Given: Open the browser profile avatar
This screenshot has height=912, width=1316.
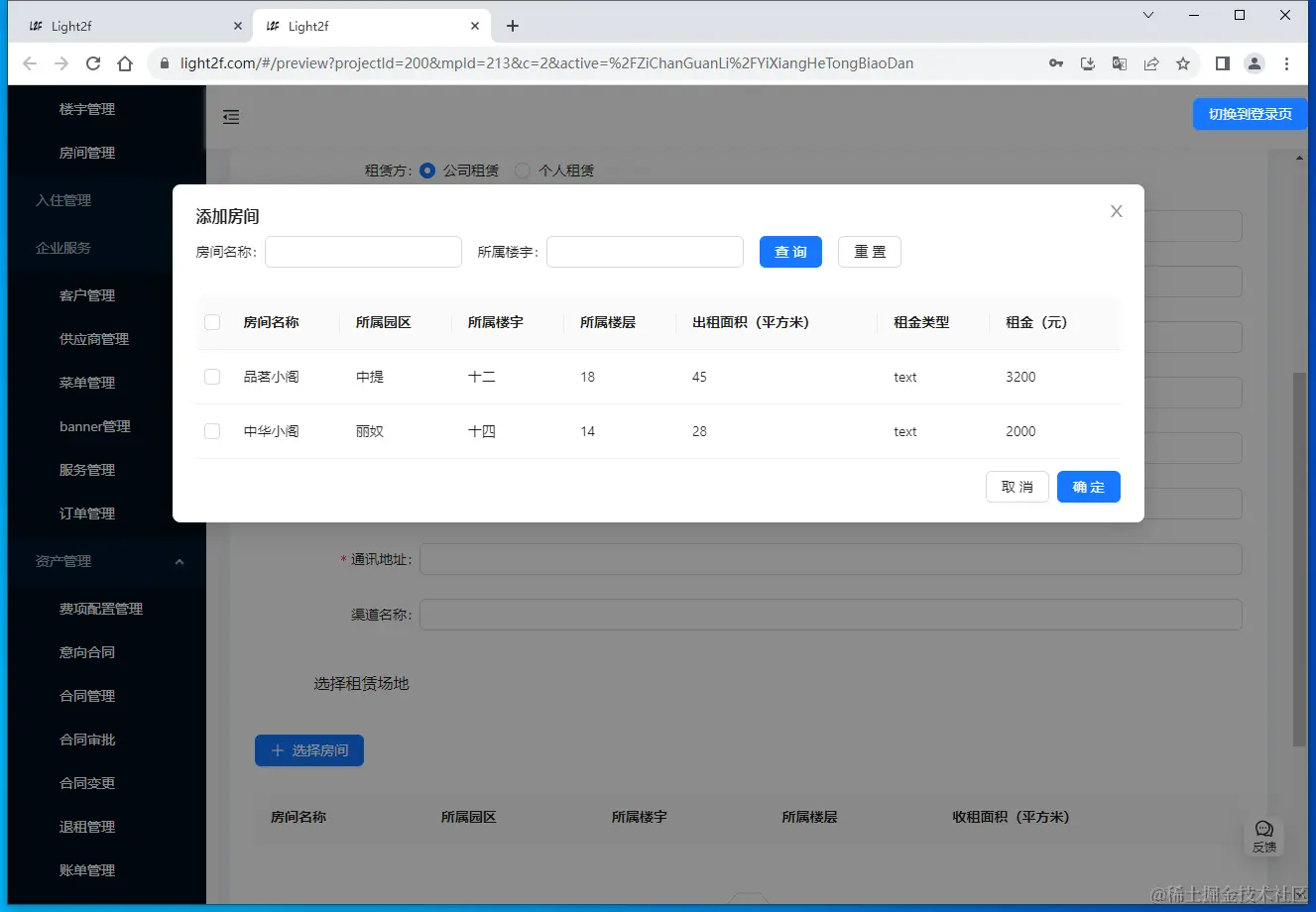Looking at the screenshot, I should (x=1255, y=63).
